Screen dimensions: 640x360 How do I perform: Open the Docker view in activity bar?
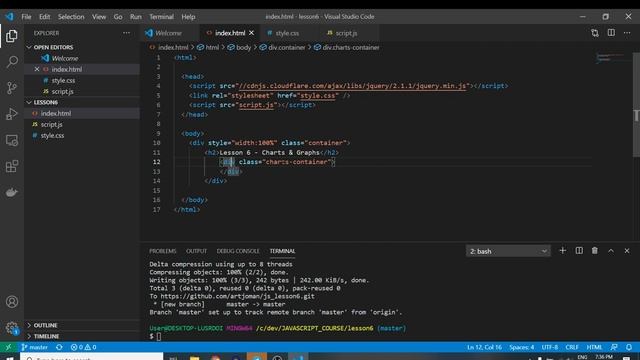[x=12, y=192]
